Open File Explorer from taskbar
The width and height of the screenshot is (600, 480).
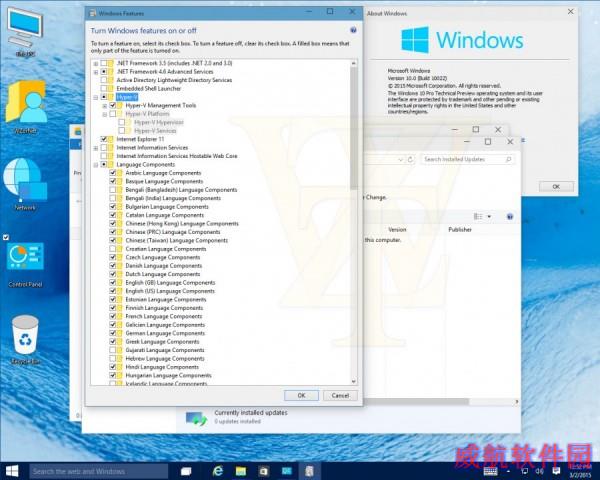[x=241, y=471]
